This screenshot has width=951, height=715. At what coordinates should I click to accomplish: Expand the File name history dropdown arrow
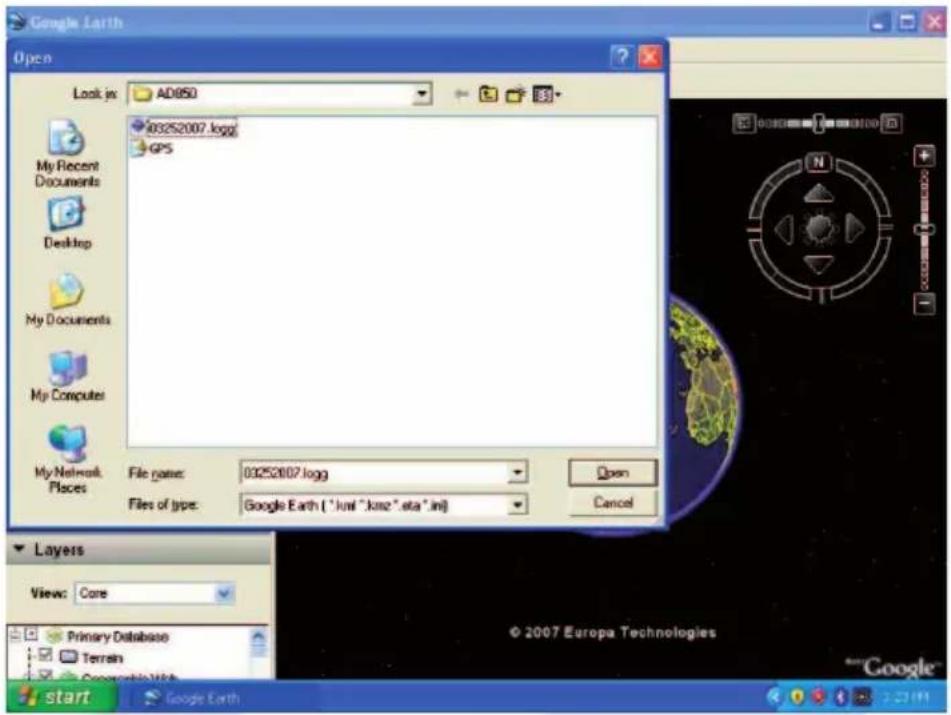pos(517,473)
